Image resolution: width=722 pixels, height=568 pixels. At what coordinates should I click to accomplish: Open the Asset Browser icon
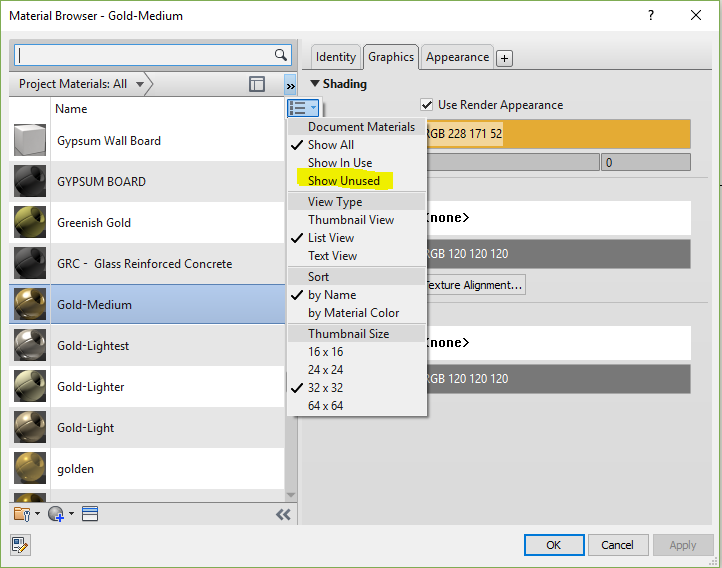click(x=90, y=514)
